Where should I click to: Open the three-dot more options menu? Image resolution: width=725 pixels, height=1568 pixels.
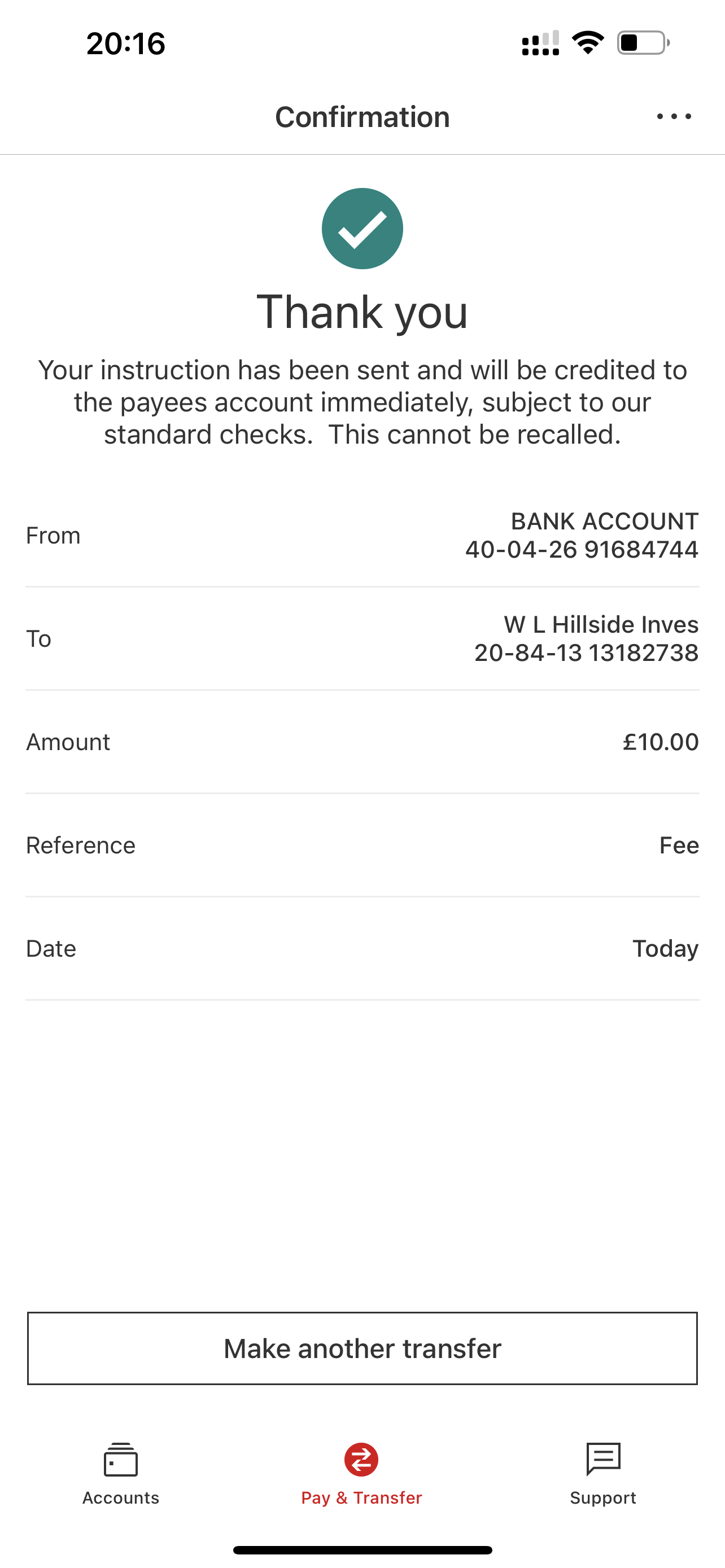pos(674,116)
